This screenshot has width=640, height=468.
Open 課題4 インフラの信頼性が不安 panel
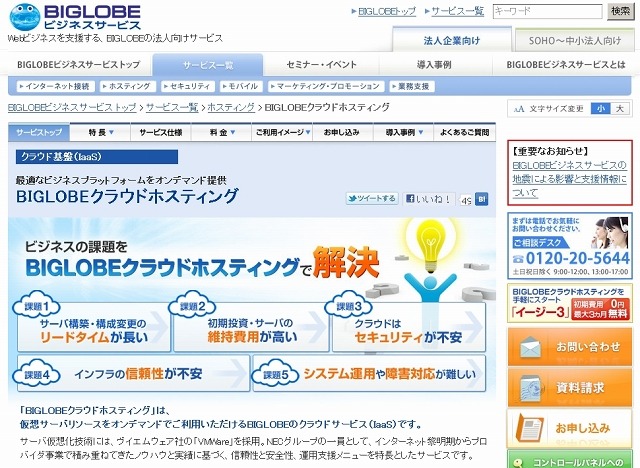click(x=133, y=373)
